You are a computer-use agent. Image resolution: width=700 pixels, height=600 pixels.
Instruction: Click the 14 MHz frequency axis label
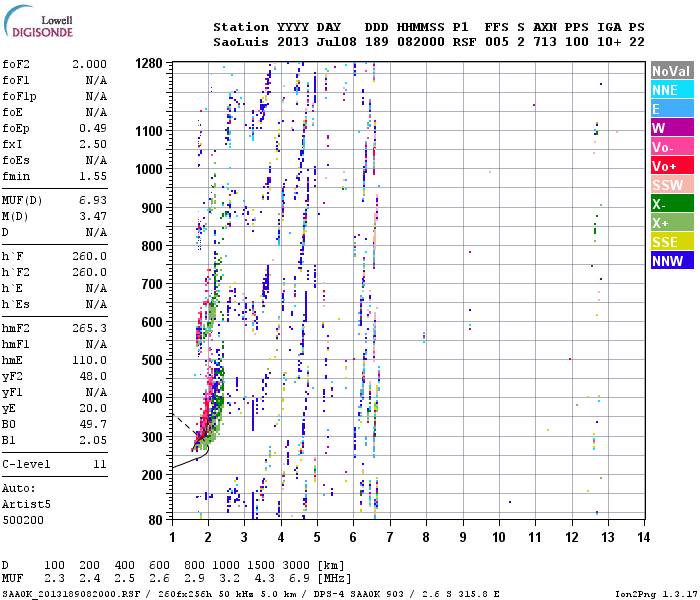tap(643, 537)
